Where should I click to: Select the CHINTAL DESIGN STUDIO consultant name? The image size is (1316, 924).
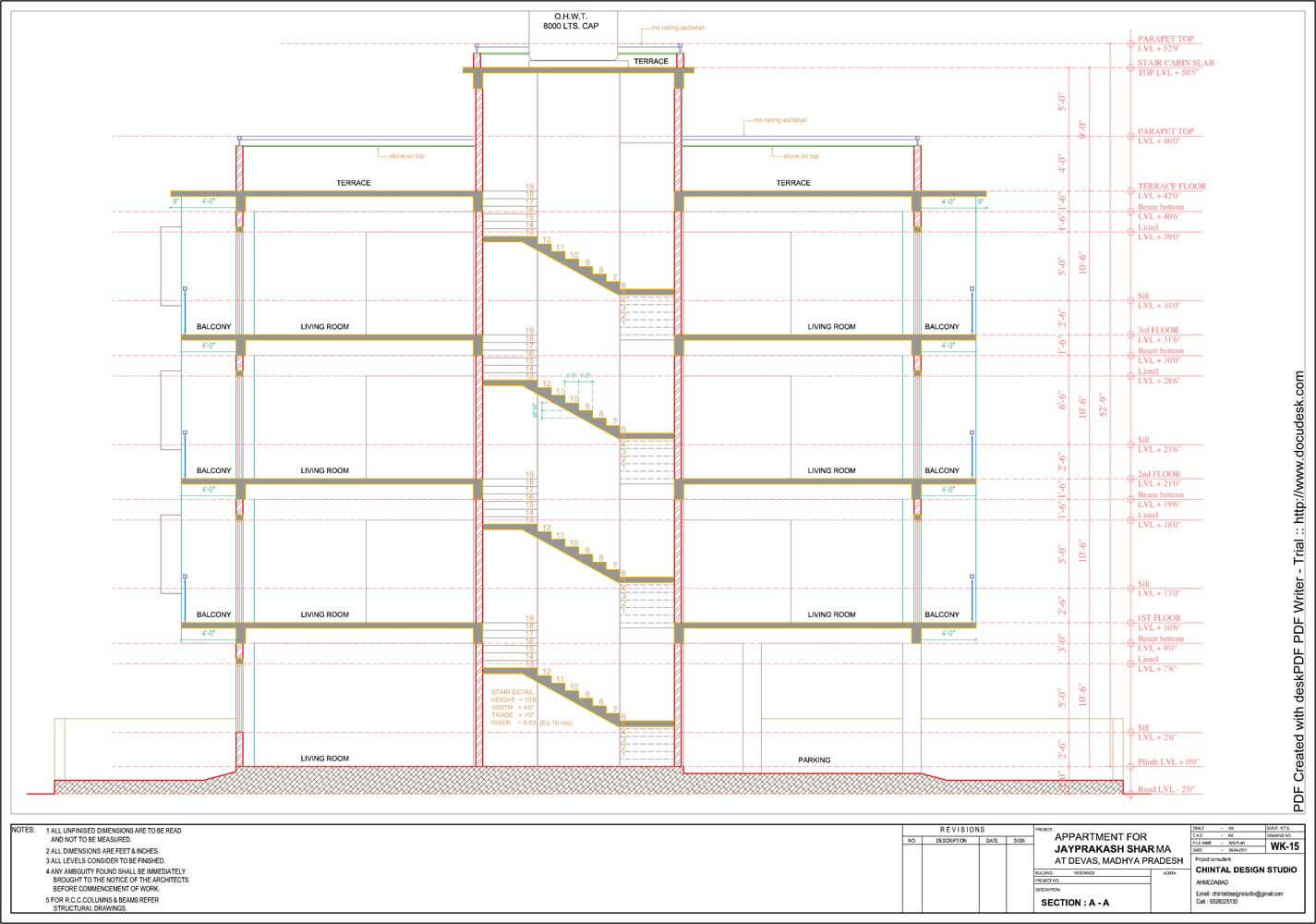[x=1245, y=869]
